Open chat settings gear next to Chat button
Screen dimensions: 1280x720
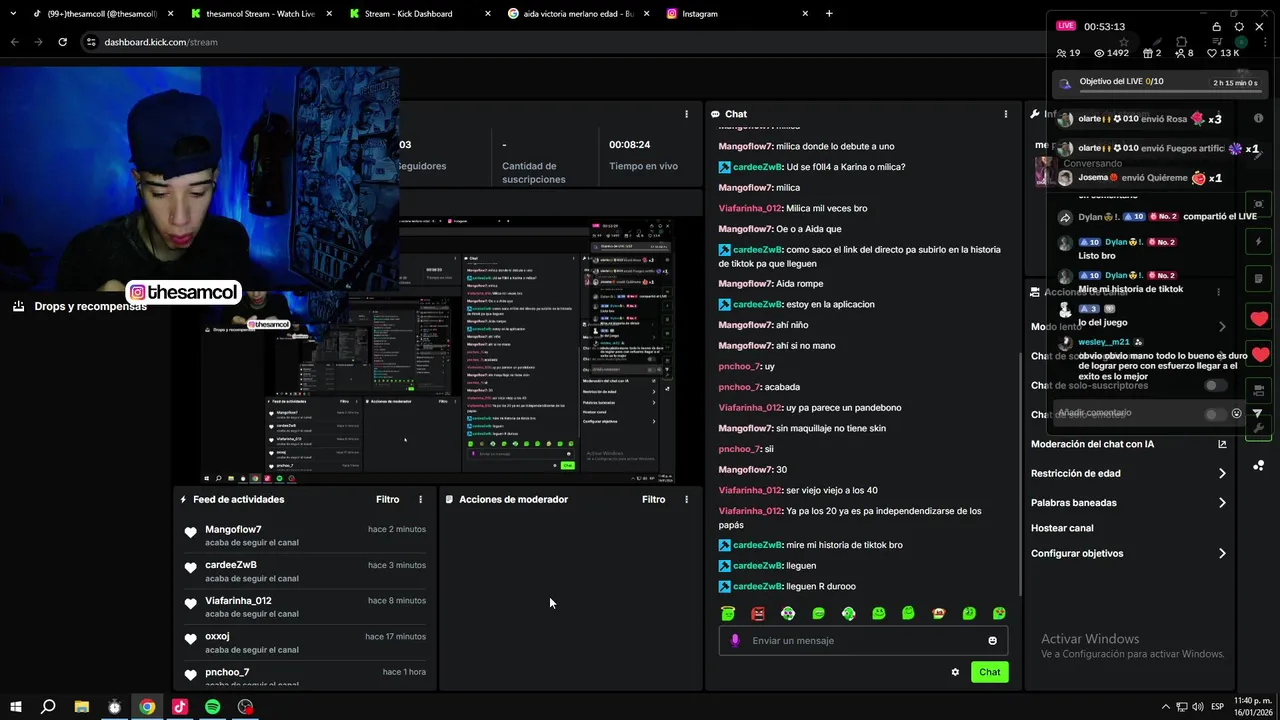tap(955, 672)
